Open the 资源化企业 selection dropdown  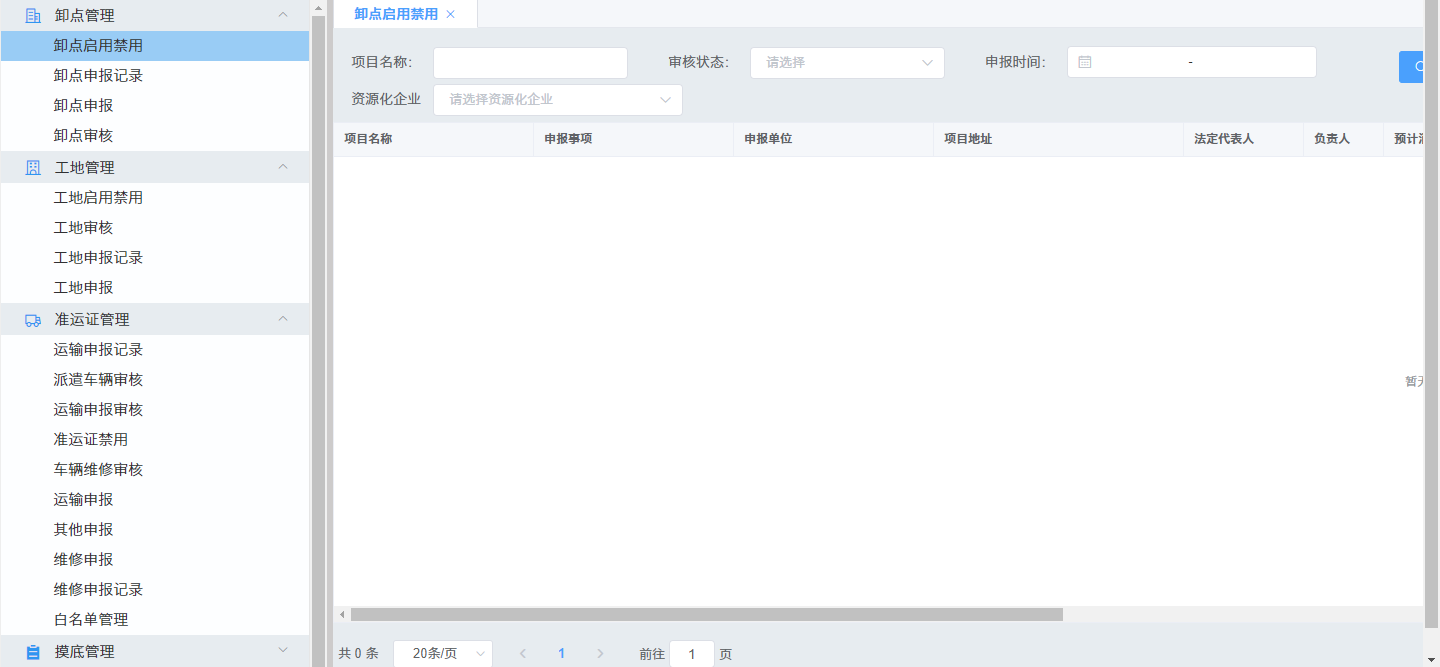tap(557, 100)
